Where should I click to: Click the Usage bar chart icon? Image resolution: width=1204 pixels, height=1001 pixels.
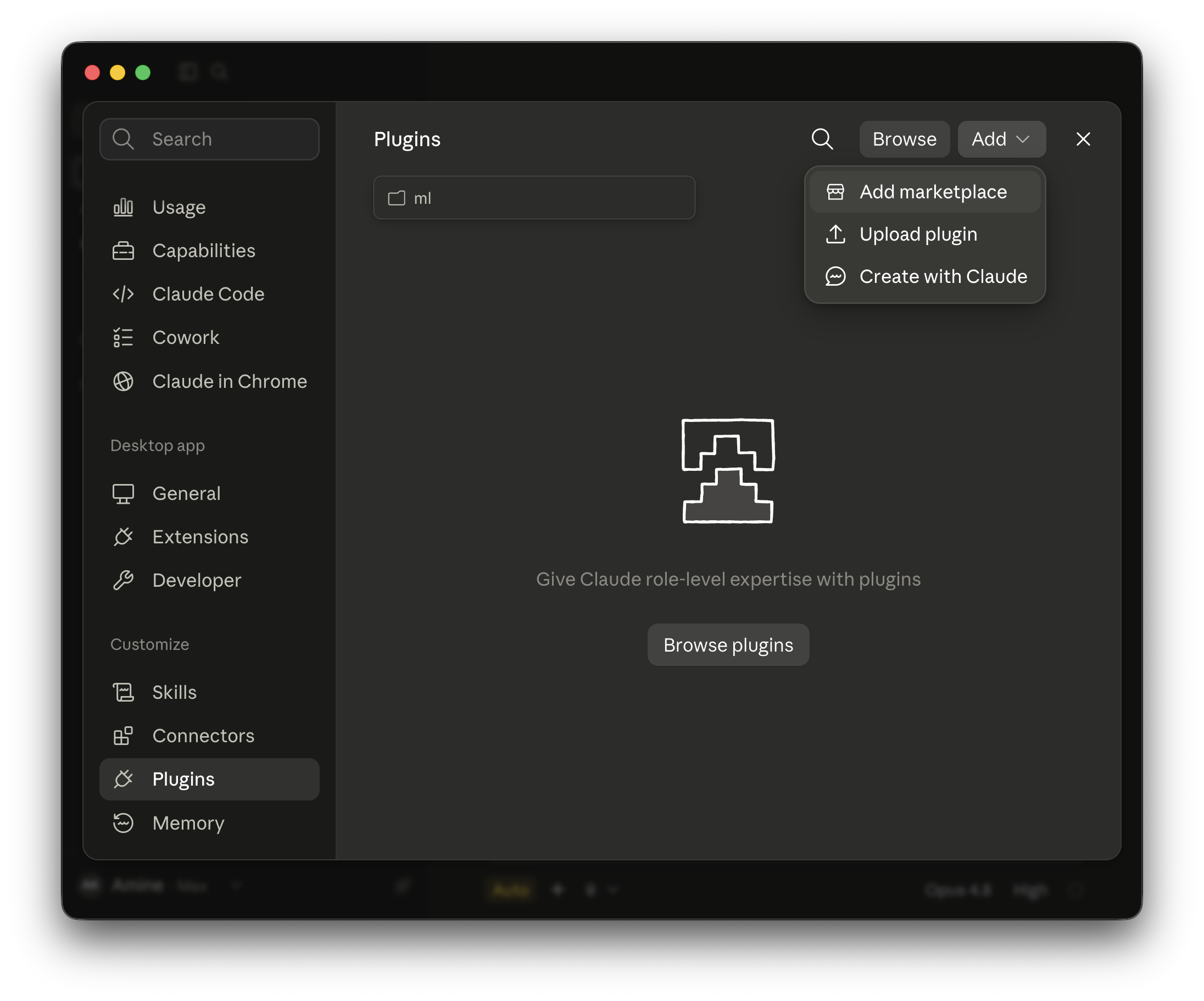(123, 207)
